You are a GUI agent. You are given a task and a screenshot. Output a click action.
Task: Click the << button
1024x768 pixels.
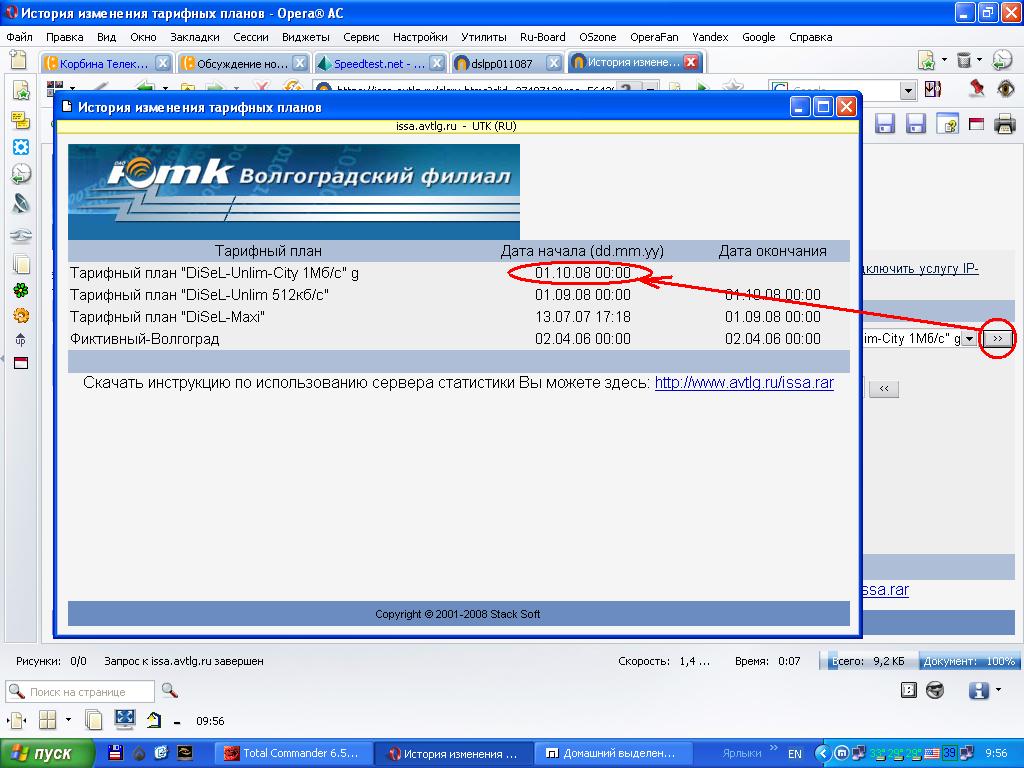pos(884,389)
